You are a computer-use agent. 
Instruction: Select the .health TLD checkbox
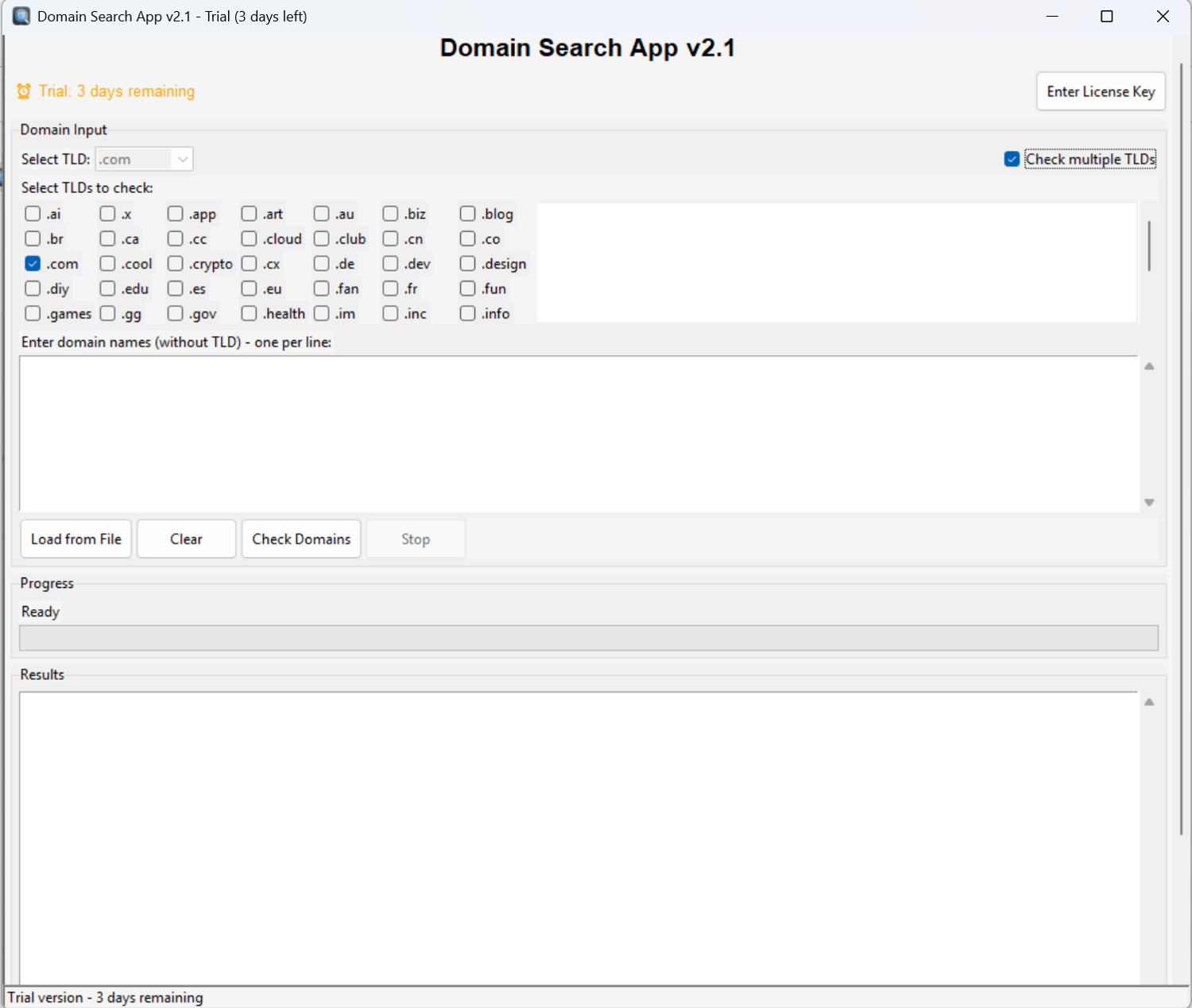(x=249, y=314)
